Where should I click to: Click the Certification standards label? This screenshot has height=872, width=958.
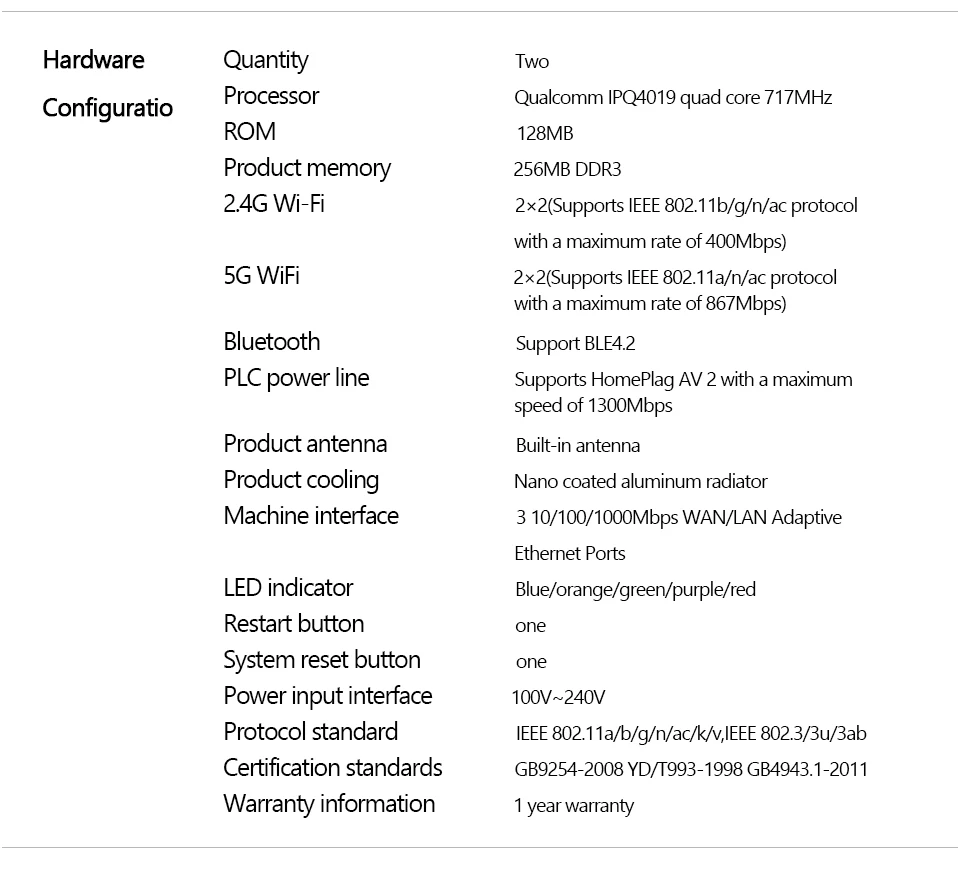tap(333, 768)
